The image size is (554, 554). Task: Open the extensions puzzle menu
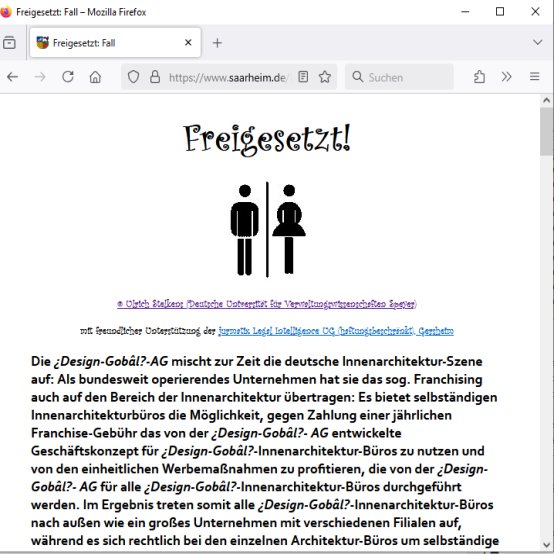point(479,77)
